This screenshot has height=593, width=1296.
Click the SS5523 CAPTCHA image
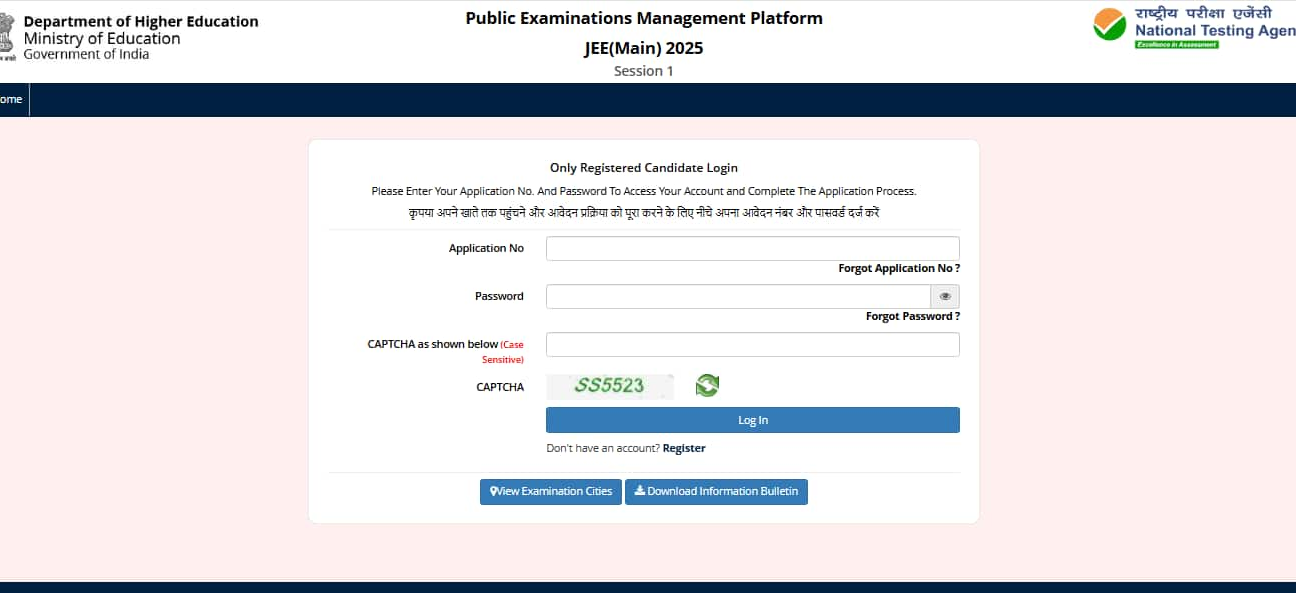(609, 386)
